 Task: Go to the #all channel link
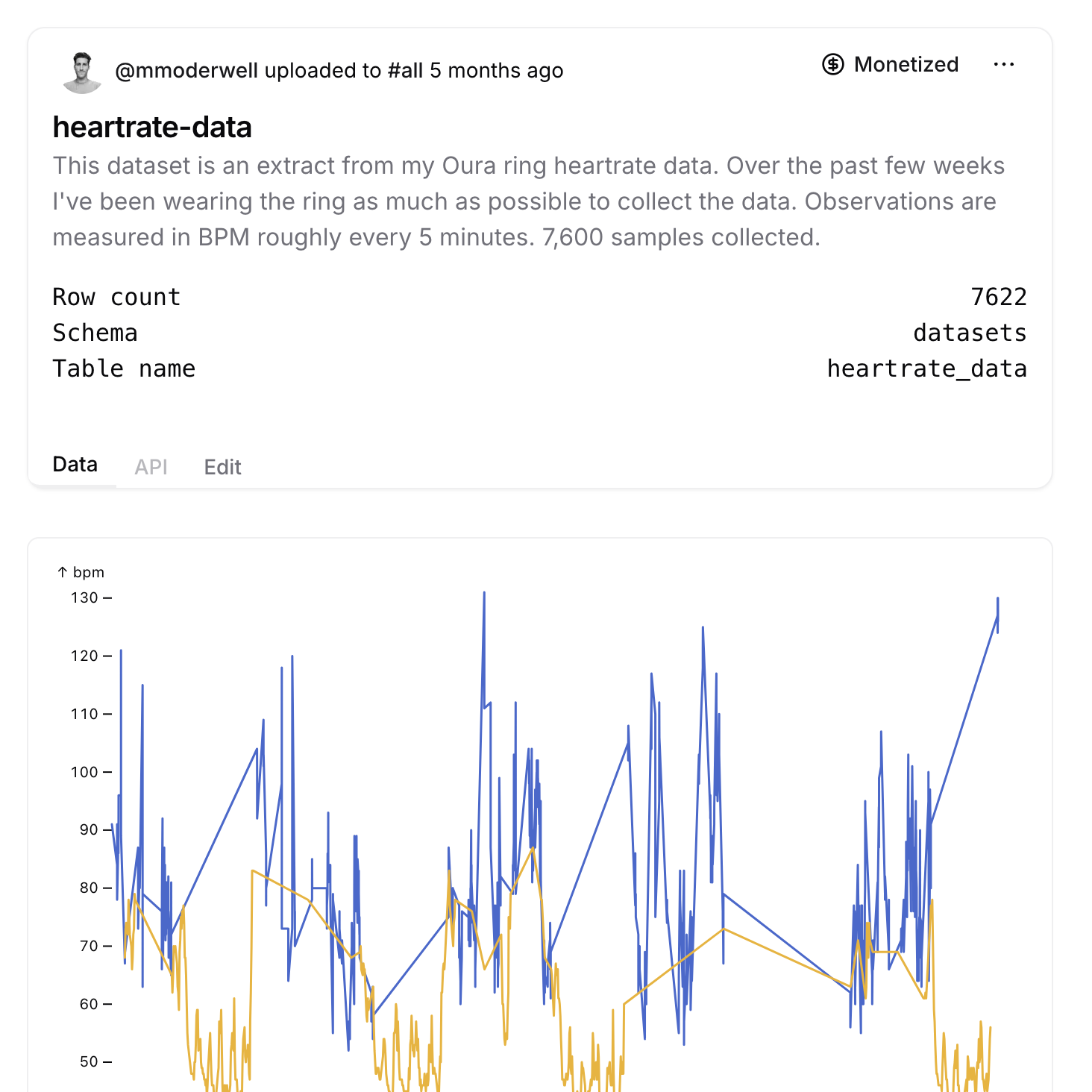[x=405, y=71]
